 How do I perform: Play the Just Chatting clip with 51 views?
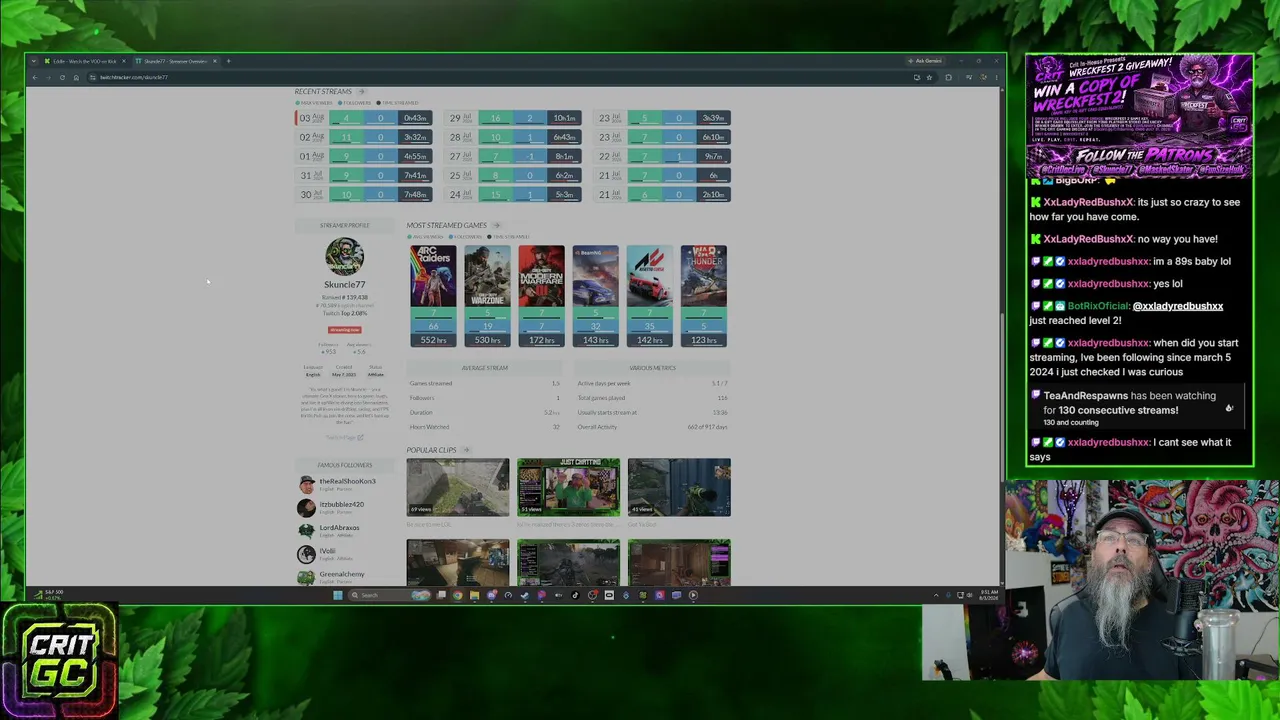[x=568, y=487]
